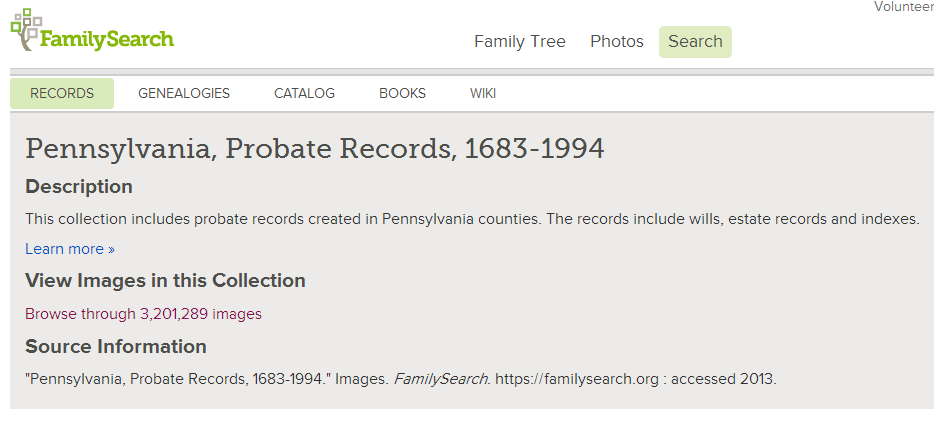Open the Family Tree navigation item
The width and height of the screenshot is (934, 421).
(x=519, y=42)
